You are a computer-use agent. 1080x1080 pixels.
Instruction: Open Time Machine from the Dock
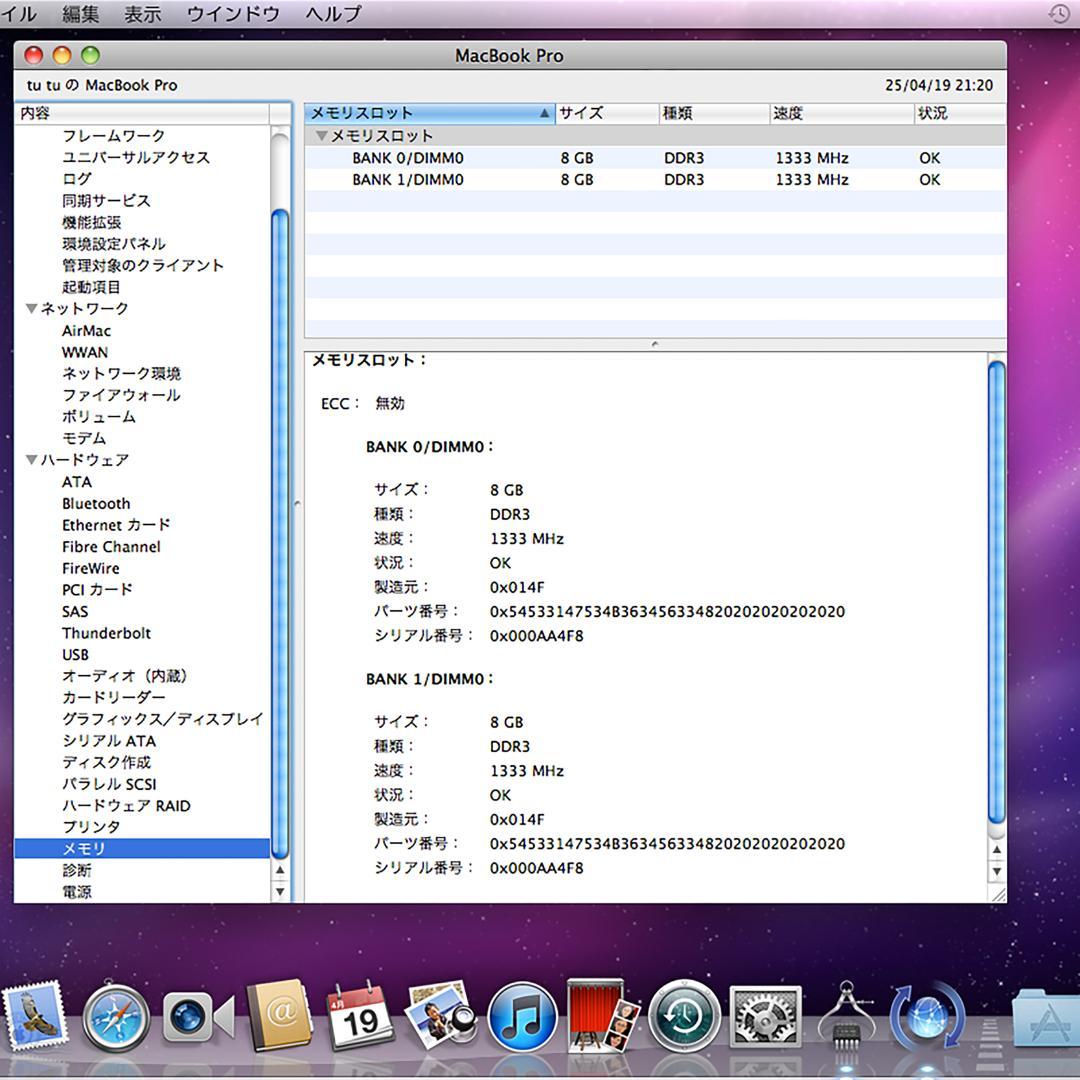(682, 1020)
